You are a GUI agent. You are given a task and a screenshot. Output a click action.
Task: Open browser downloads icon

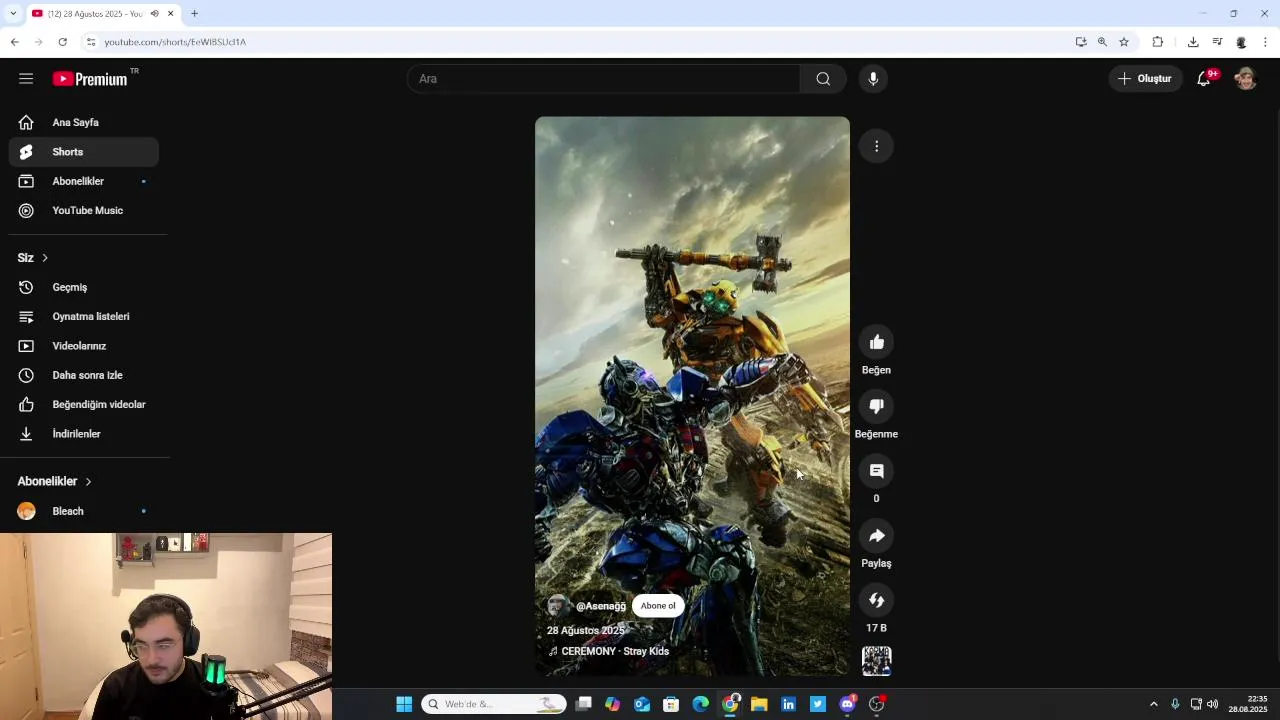pyautogui.click(x=1193, y=42)
